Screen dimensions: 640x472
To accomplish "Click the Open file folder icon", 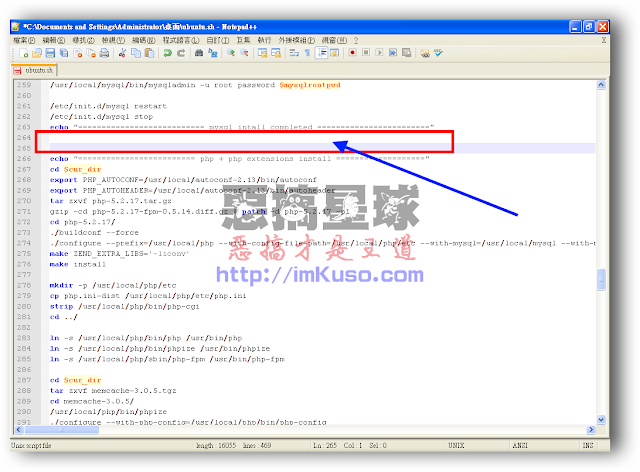I will click(x=37, y=53).
